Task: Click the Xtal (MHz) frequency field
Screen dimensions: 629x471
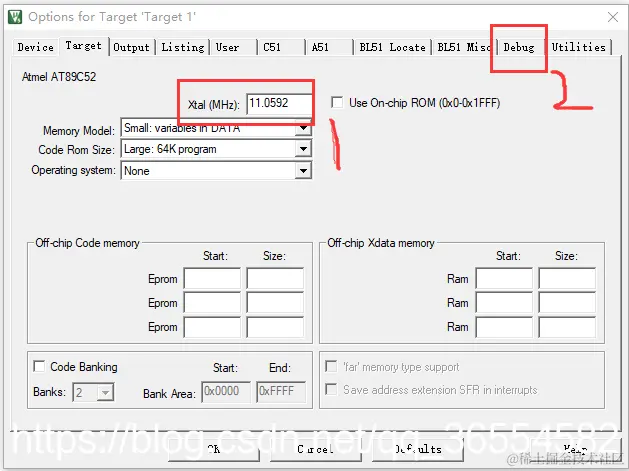Action: click(279, 104)
